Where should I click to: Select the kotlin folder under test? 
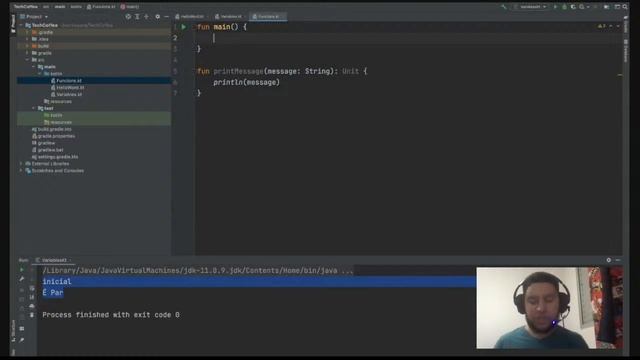point(56,116)
